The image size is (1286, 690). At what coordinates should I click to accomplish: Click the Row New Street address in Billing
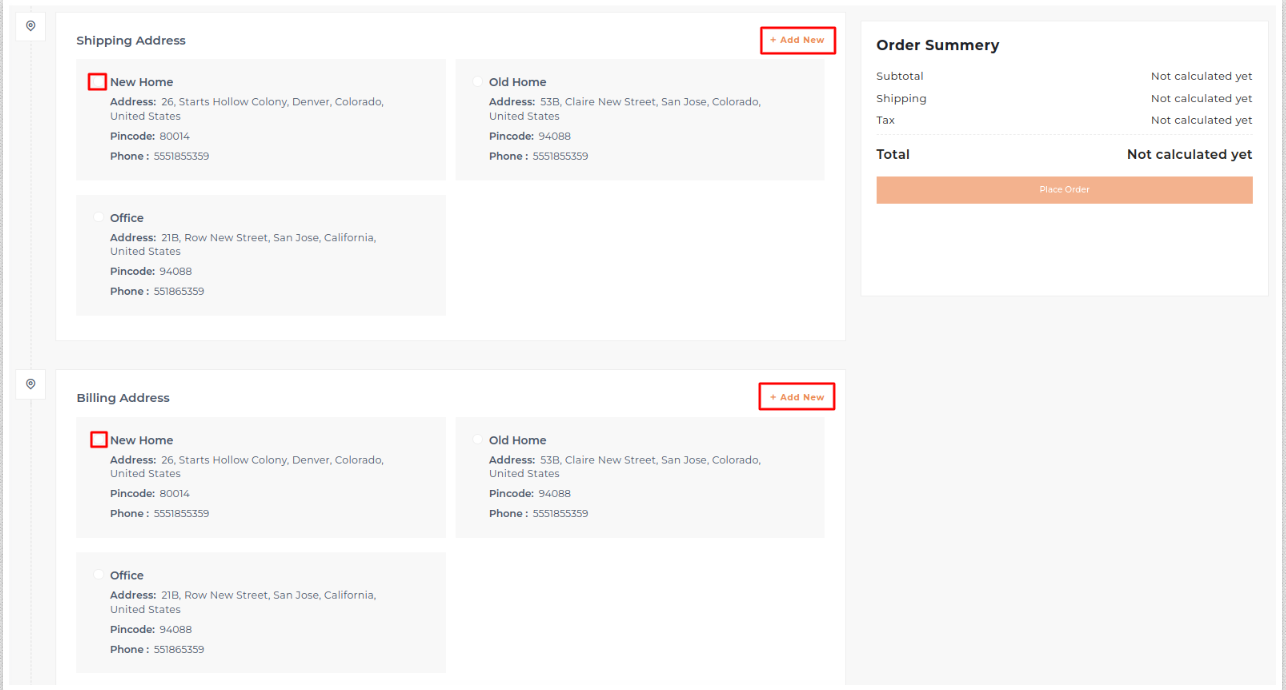click(x=267, y=595)
